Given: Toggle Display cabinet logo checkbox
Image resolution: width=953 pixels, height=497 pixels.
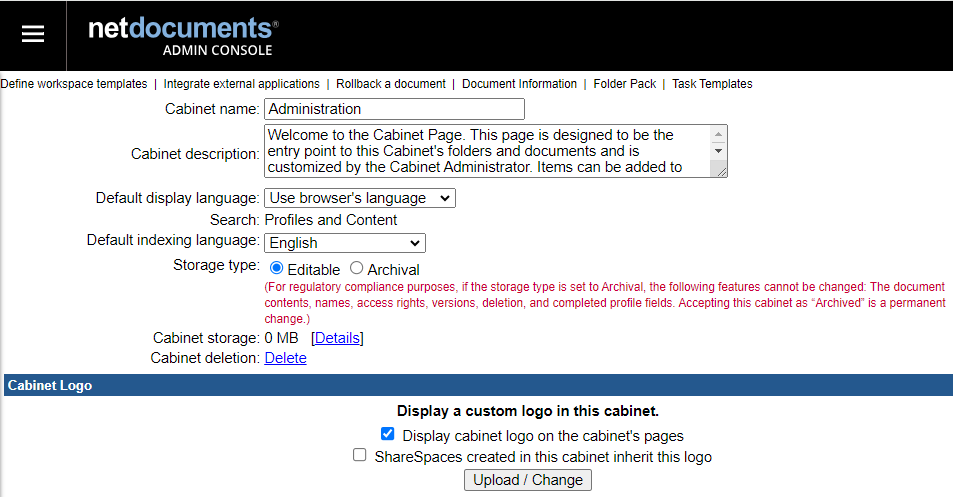Looking at the screenshot, I should pyautogui.click(x=388, y=435).
